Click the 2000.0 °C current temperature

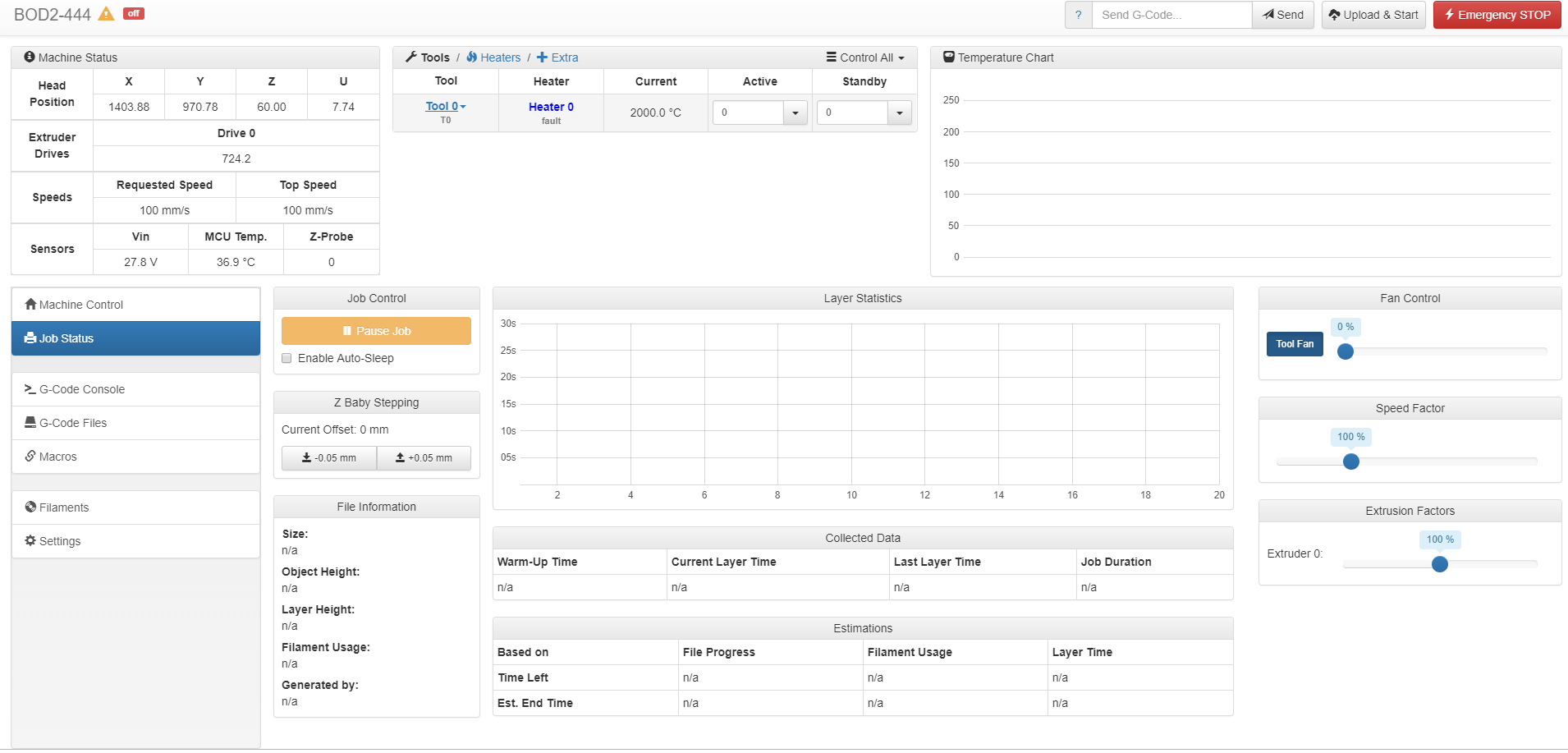[656, 112]
